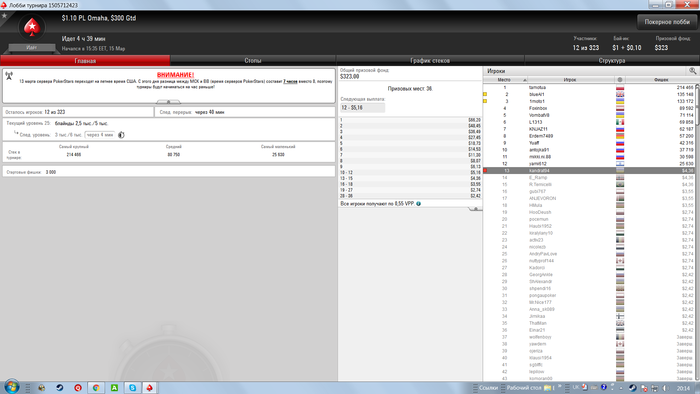Screen dimensions: 700x394
Task: Open Рабочий стол toolbar in taskbar
Action: click(x=524, y=388)
